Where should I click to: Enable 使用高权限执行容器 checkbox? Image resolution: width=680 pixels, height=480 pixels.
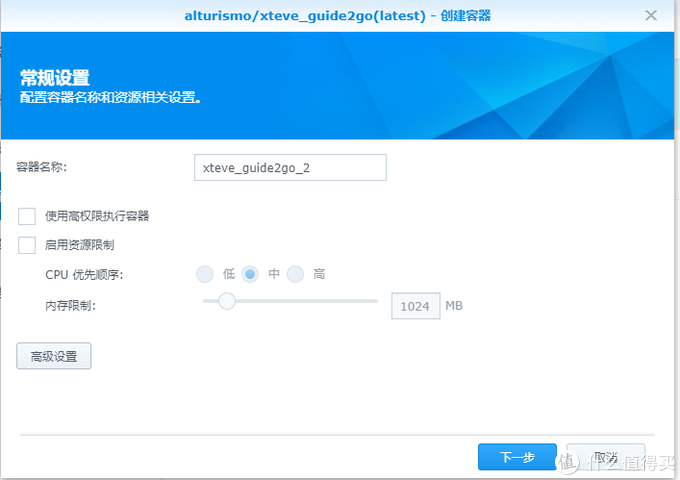(27, 216)
